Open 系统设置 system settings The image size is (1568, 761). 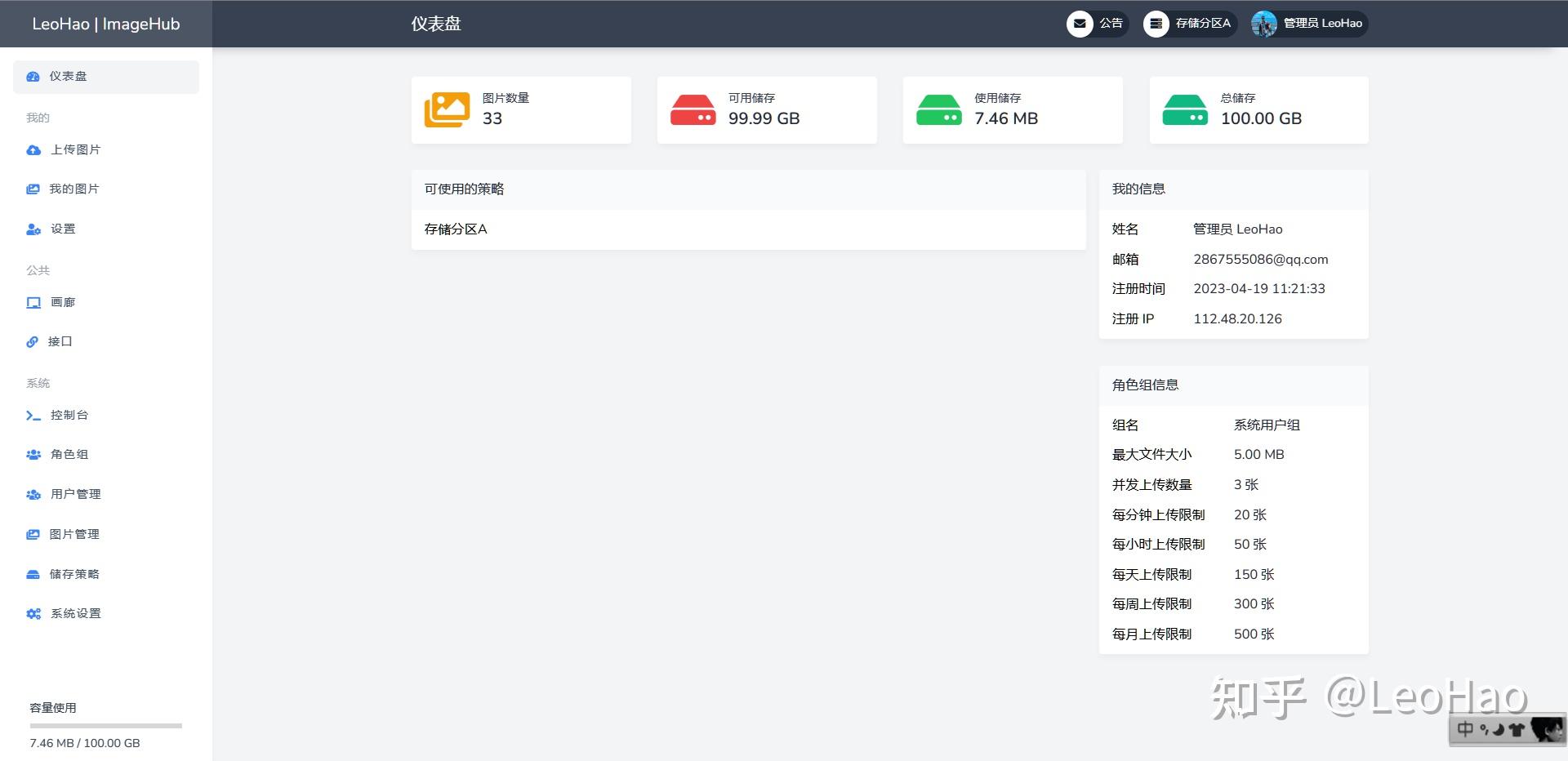74,613
